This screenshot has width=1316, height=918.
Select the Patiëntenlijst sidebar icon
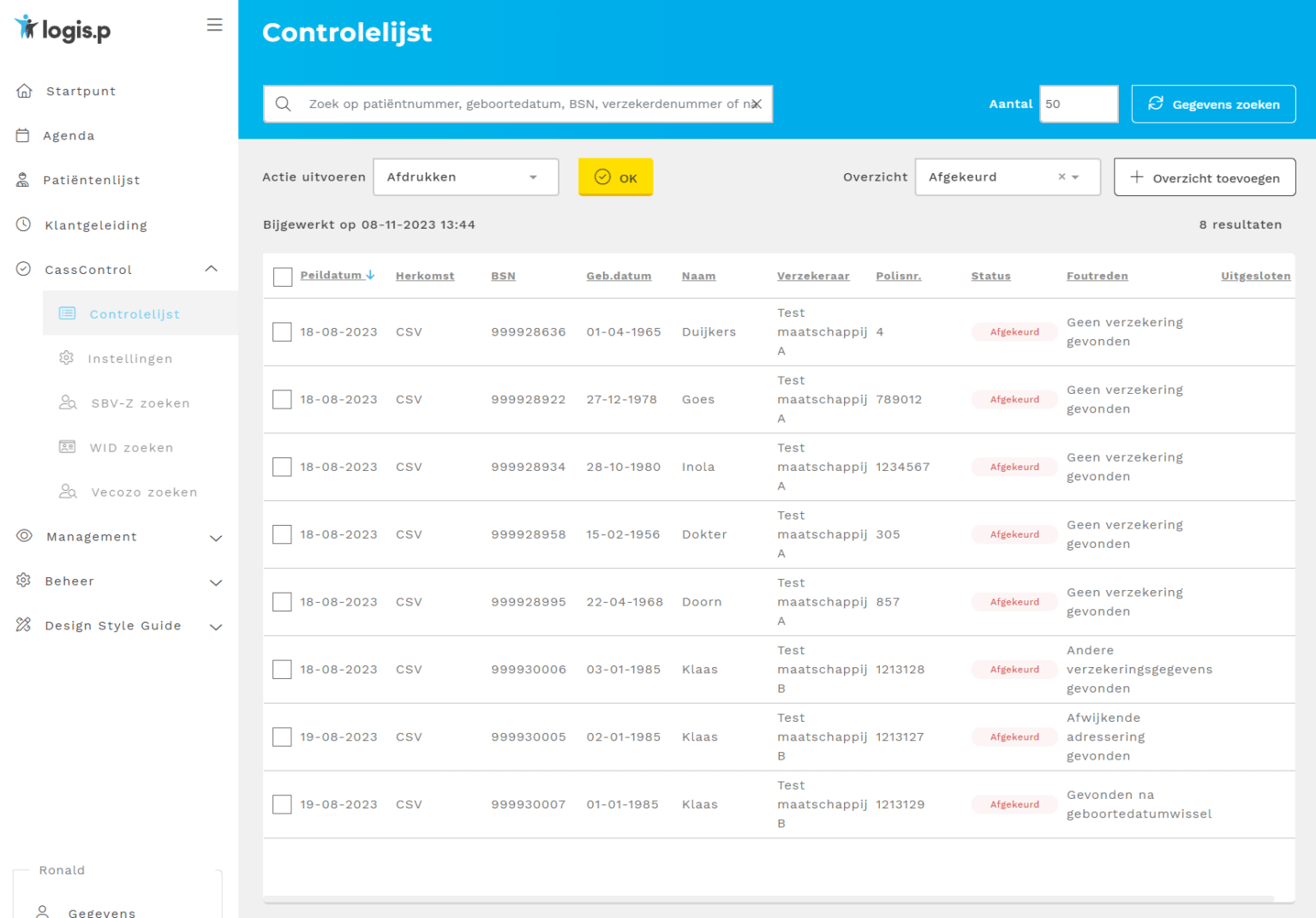(23, 180)
